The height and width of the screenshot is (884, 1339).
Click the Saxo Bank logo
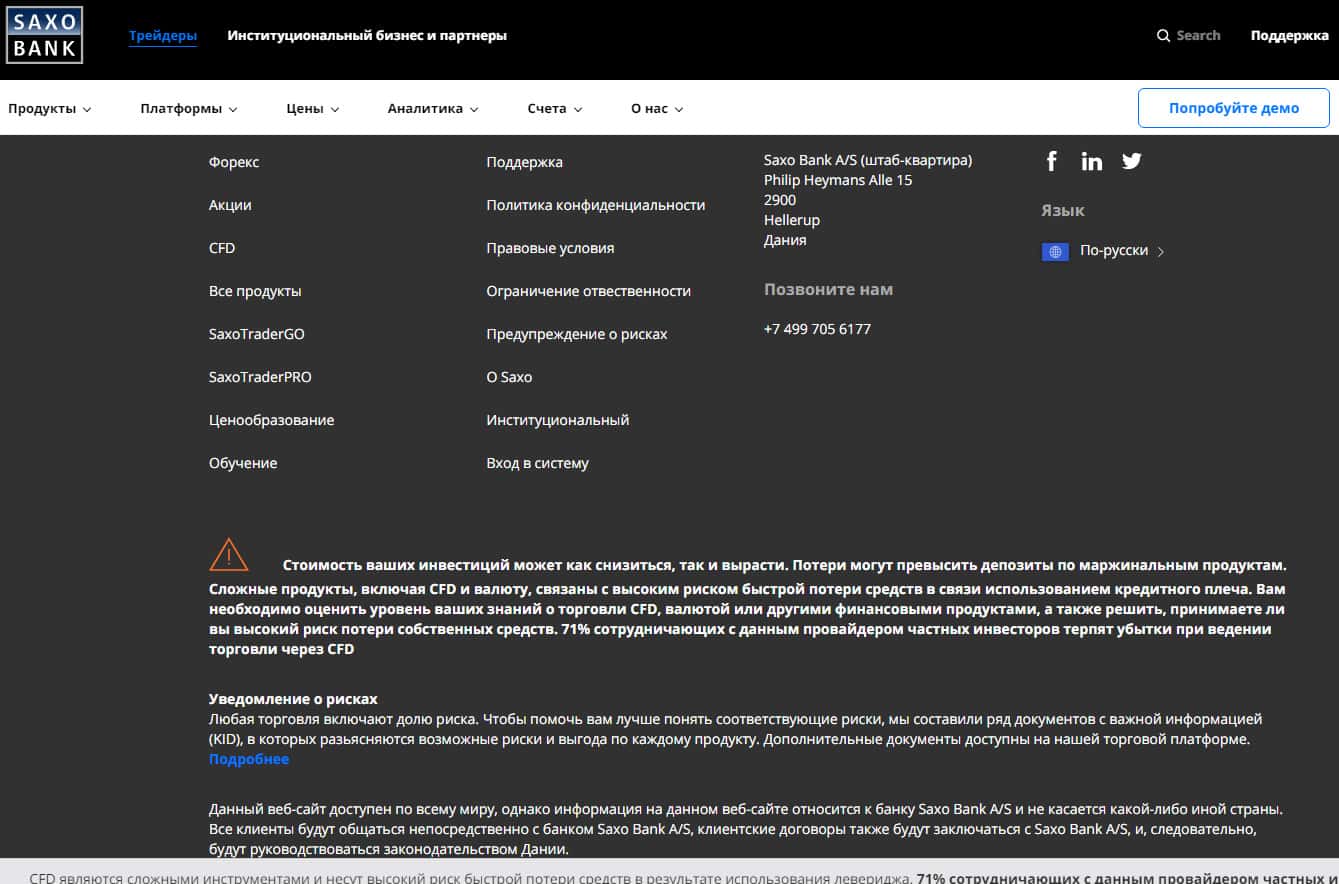point(44,35)
